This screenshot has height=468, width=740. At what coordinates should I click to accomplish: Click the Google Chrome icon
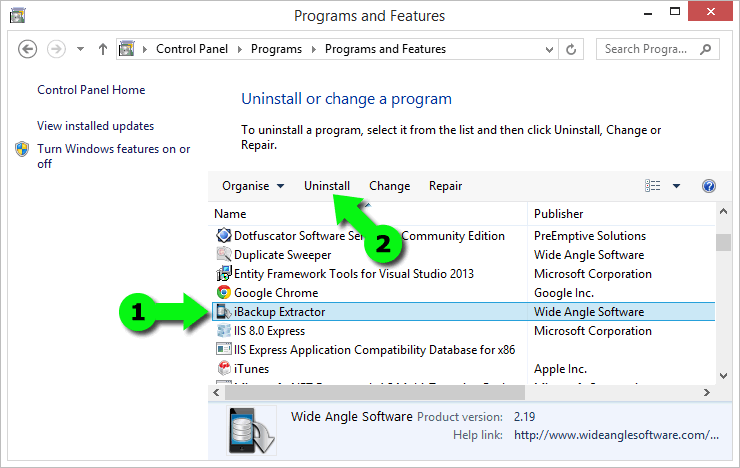pos(224,292)
